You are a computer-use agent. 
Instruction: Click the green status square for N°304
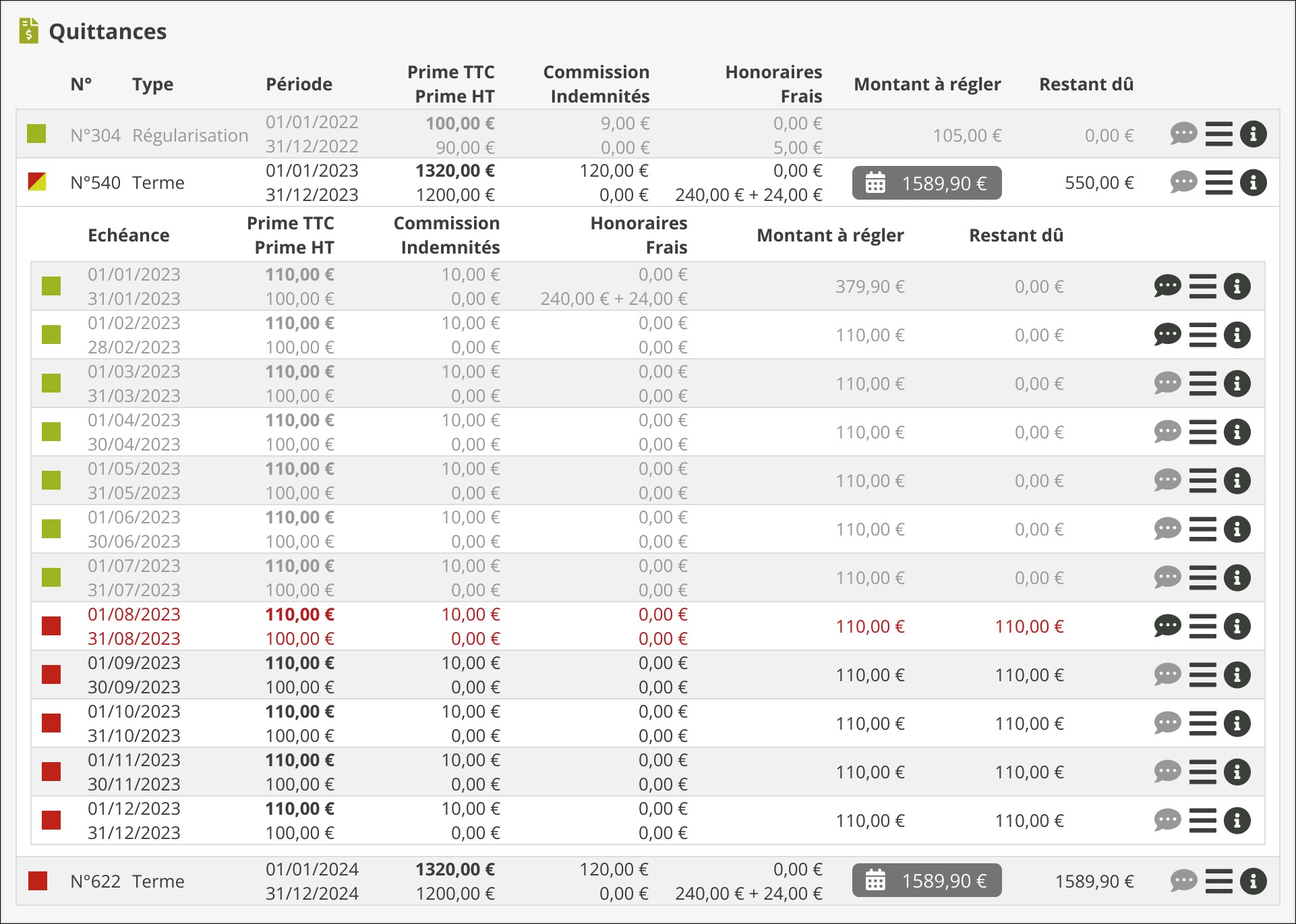(36, 134)
